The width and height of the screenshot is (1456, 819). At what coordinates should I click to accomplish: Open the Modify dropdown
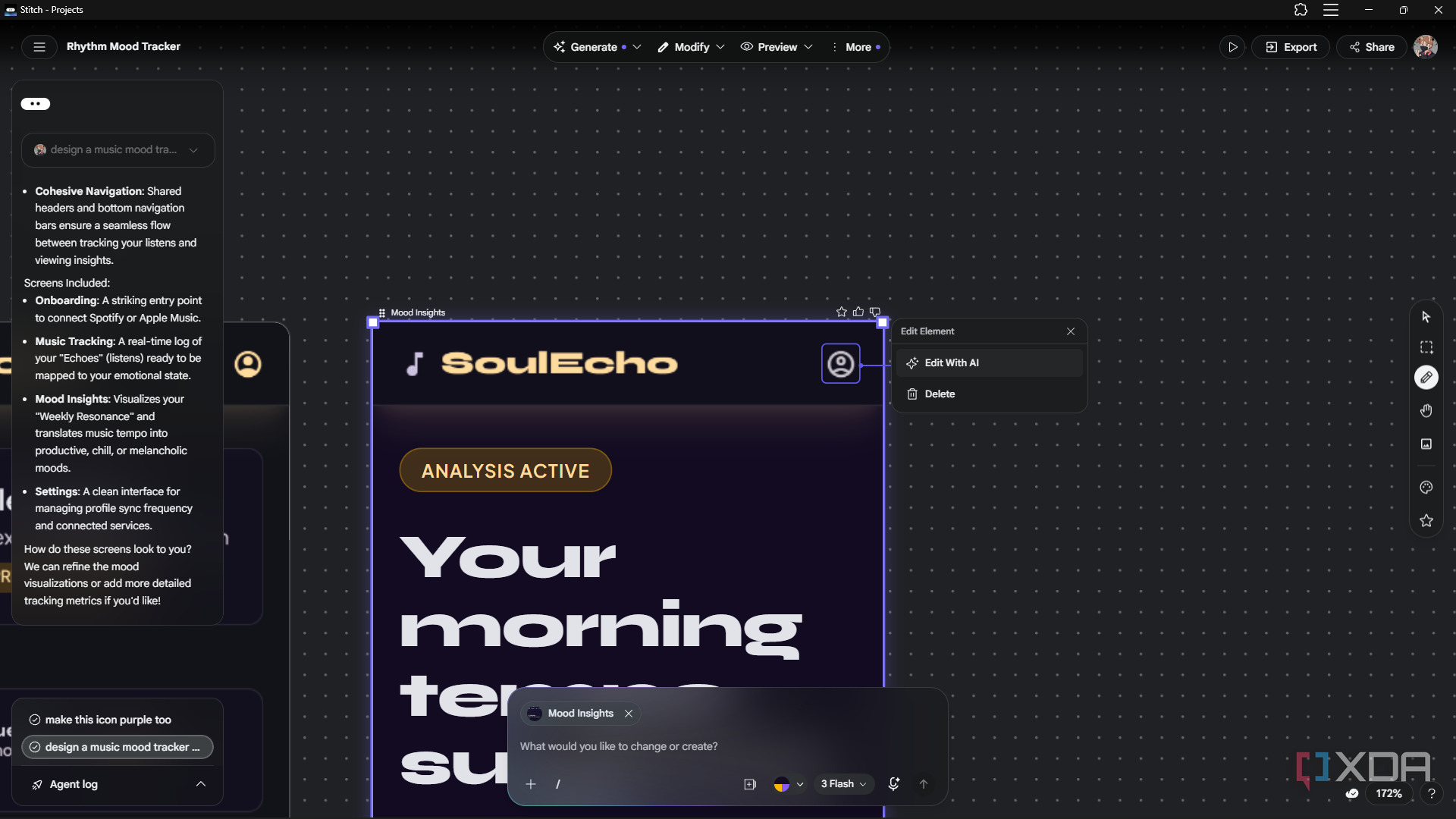[x=691, y=47]
